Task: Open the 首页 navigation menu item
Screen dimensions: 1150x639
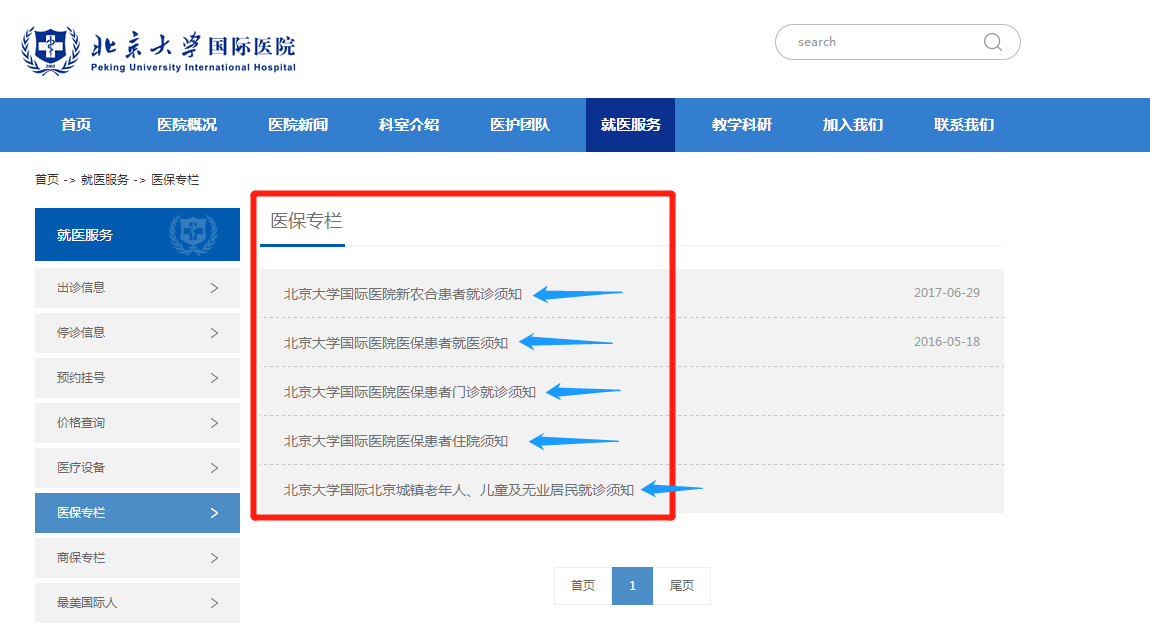Action: [x=76, y=125]
